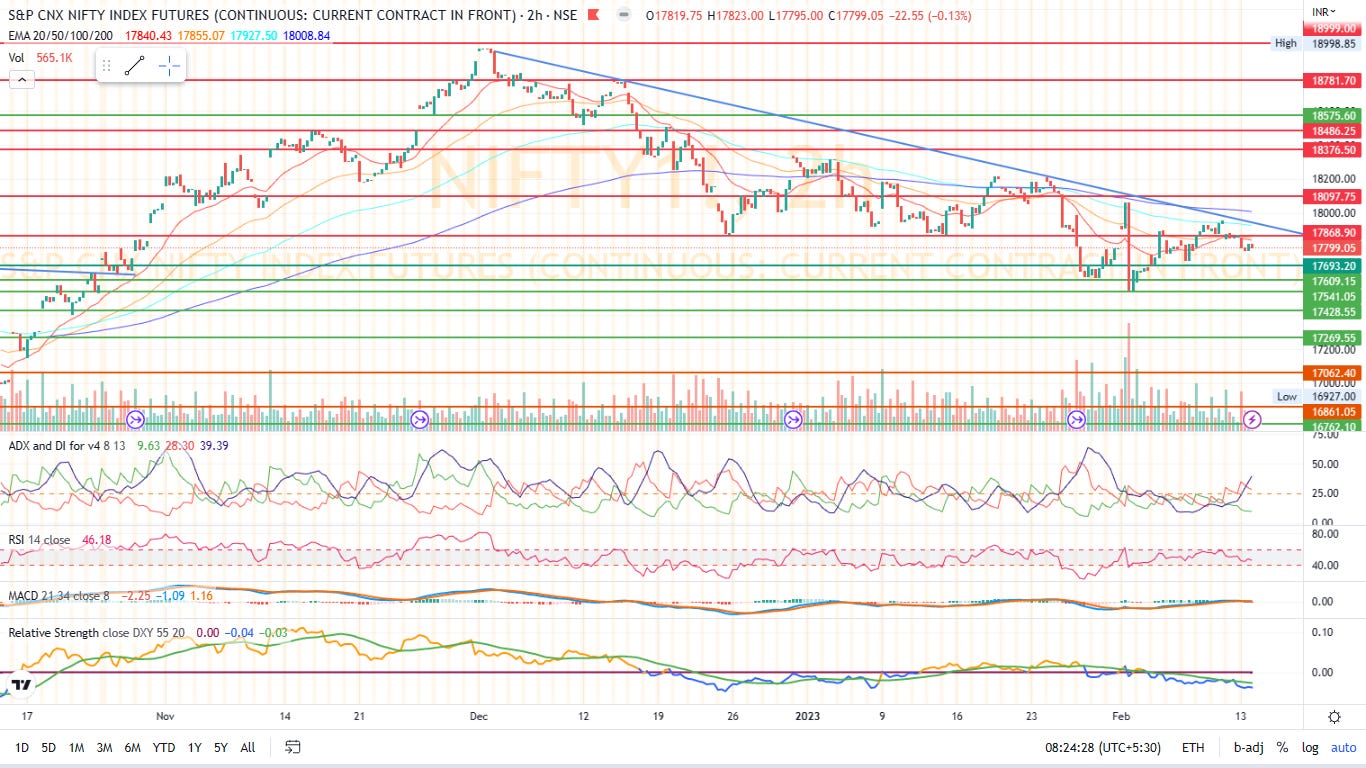Toggle b-adj back-adjustment setting
Screen dimensions: 1366x768
pyautogui.click(x=1248, y=747)
